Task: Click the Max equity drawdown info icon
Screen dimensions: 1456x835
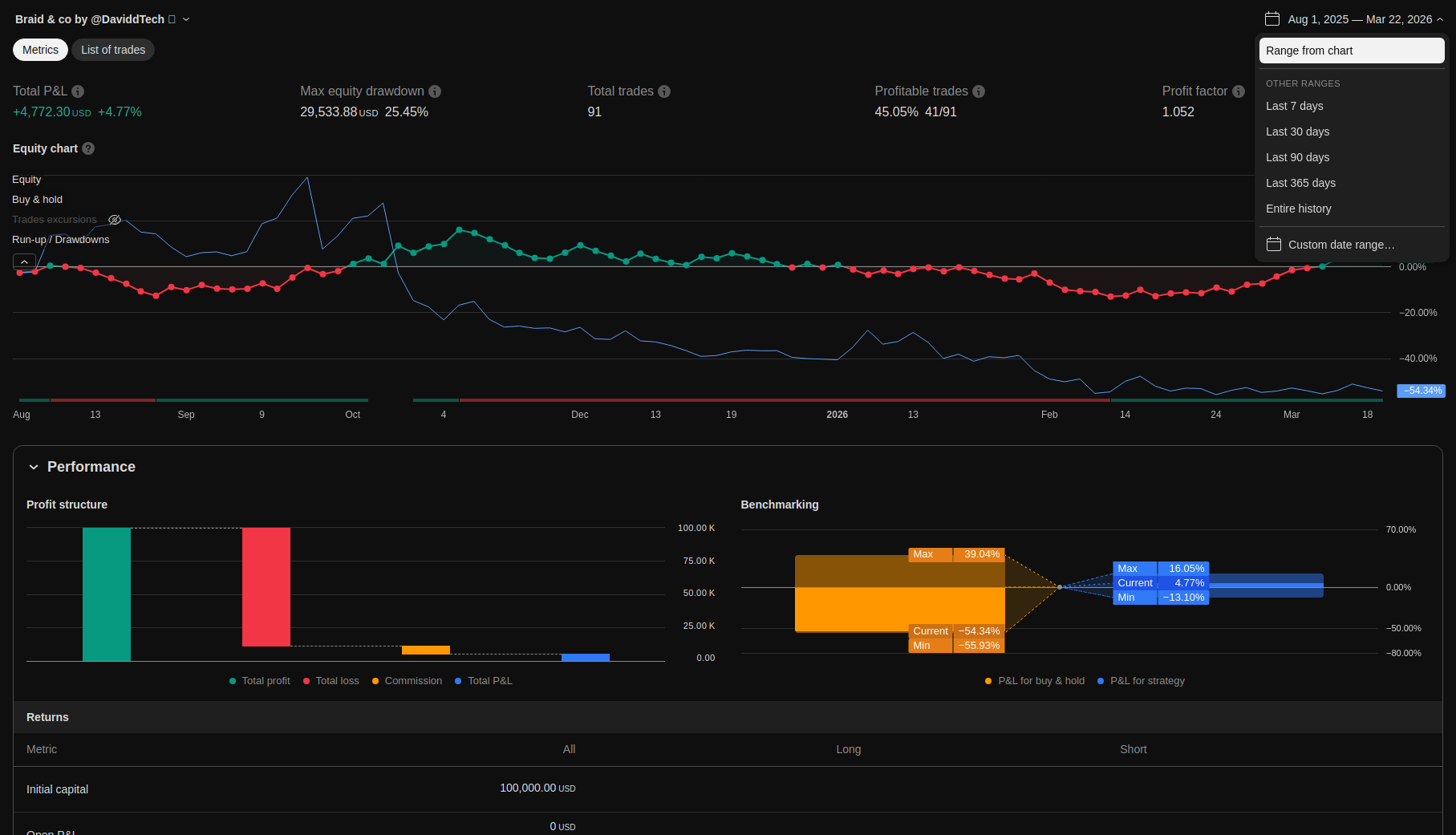Action: (x=435, y=91)
